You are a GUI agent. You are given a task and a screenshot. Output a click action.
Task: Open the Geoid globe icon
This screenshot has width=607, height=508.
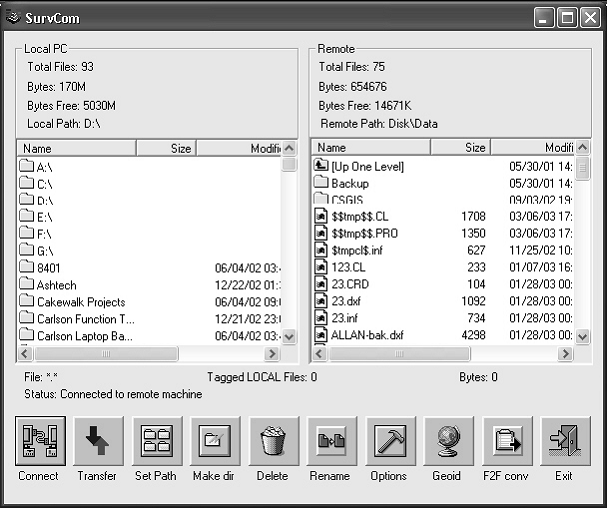(x=447, y=441)
